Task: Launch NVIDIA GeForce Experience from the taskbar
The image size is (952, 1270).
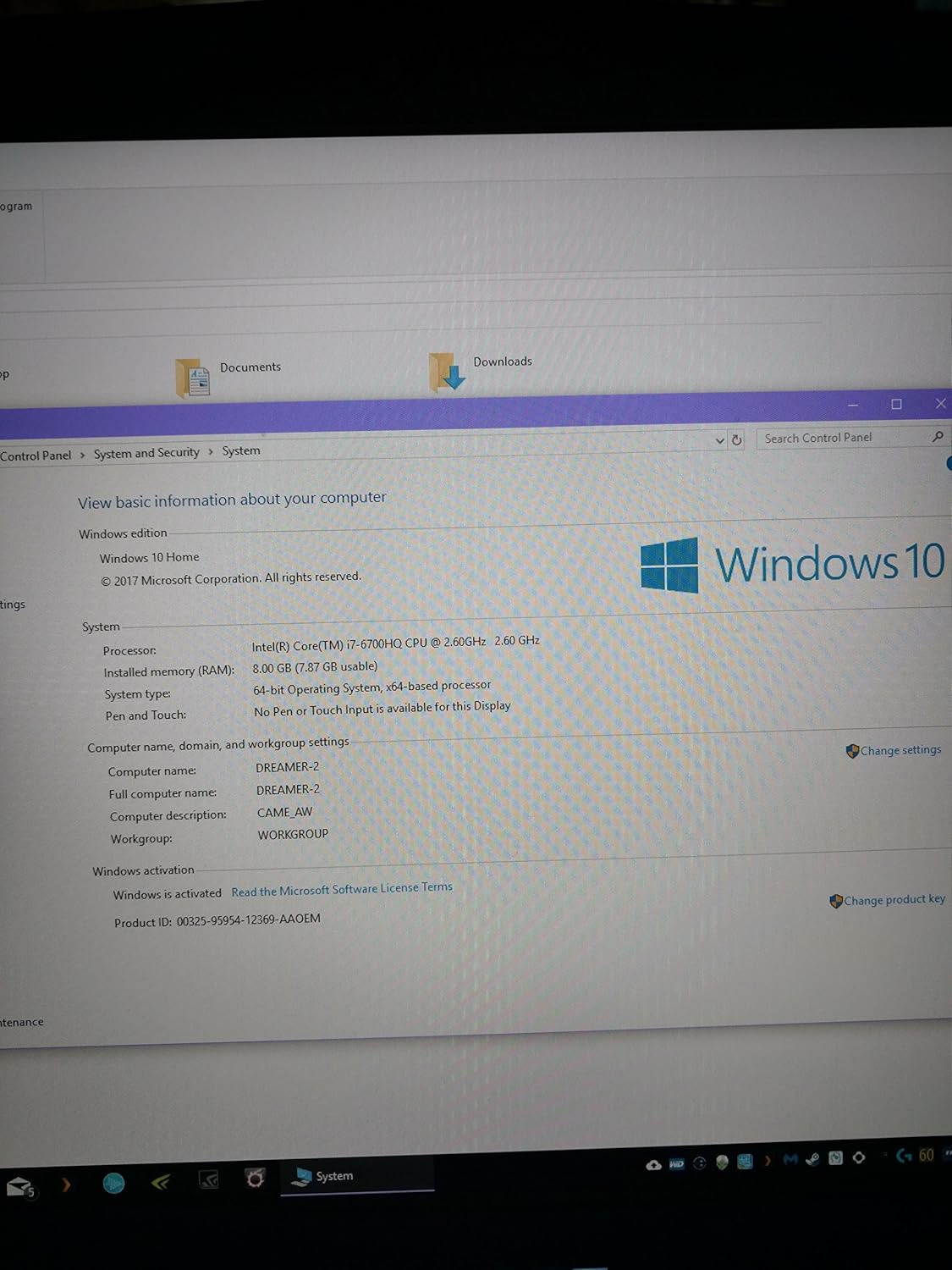Action: [x=161, y=1182]
